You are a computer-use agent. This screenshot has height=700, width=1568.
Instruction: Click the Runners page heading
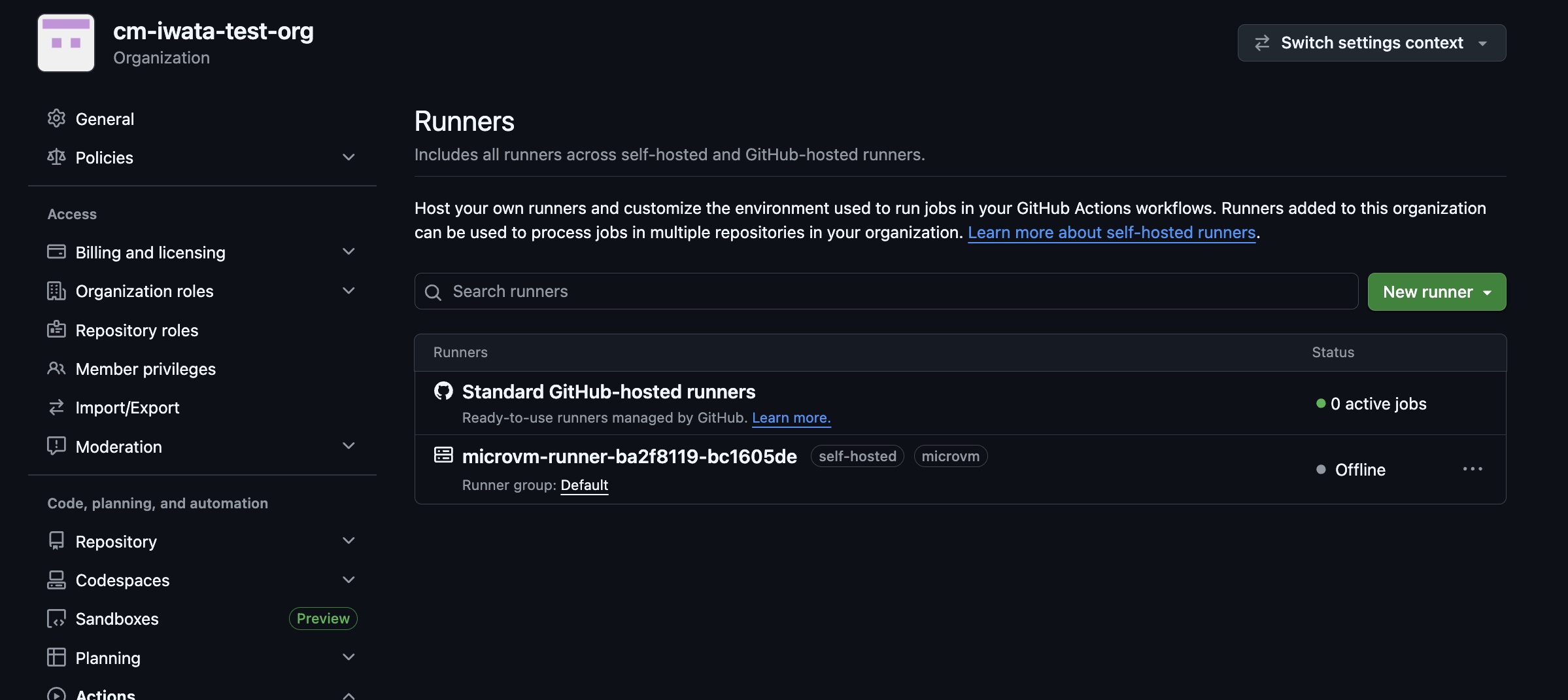464,121
